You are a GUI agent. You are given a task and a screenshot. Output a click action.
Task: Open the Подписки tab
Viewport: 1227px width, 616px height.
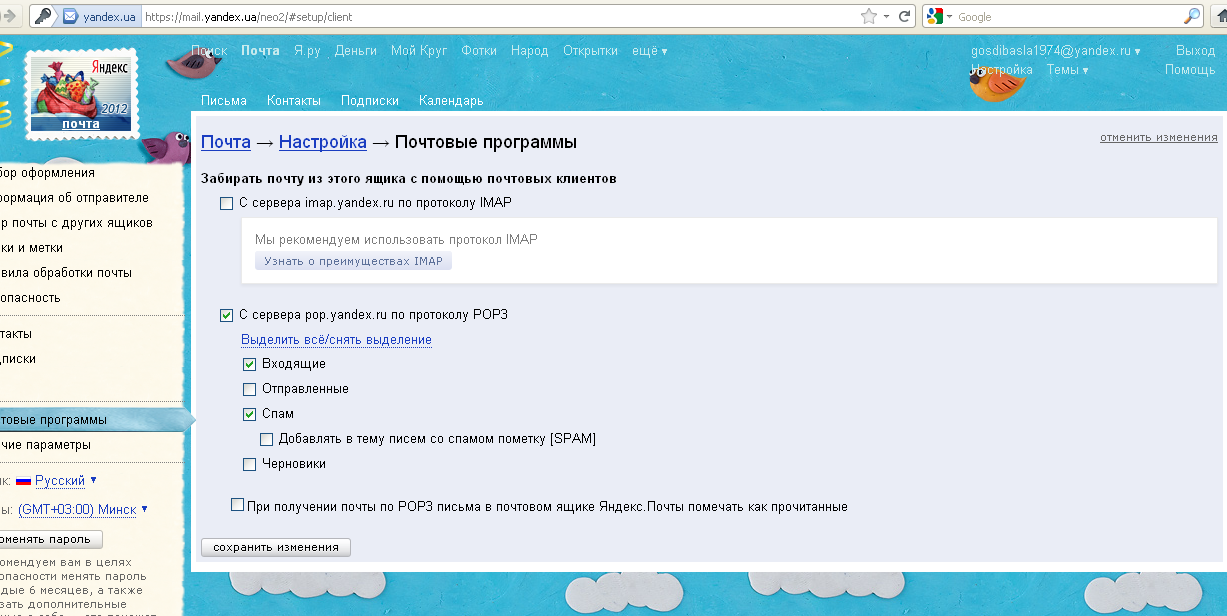pos(370,101)
